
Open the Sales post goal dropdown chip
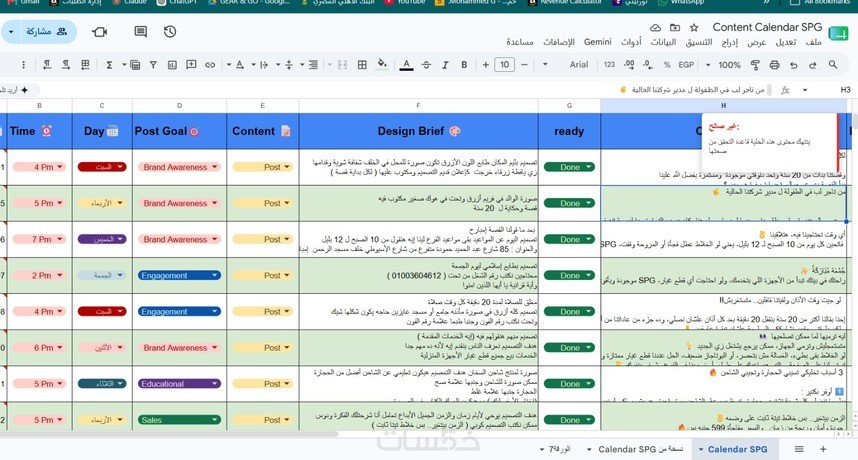tap(179, 420)
